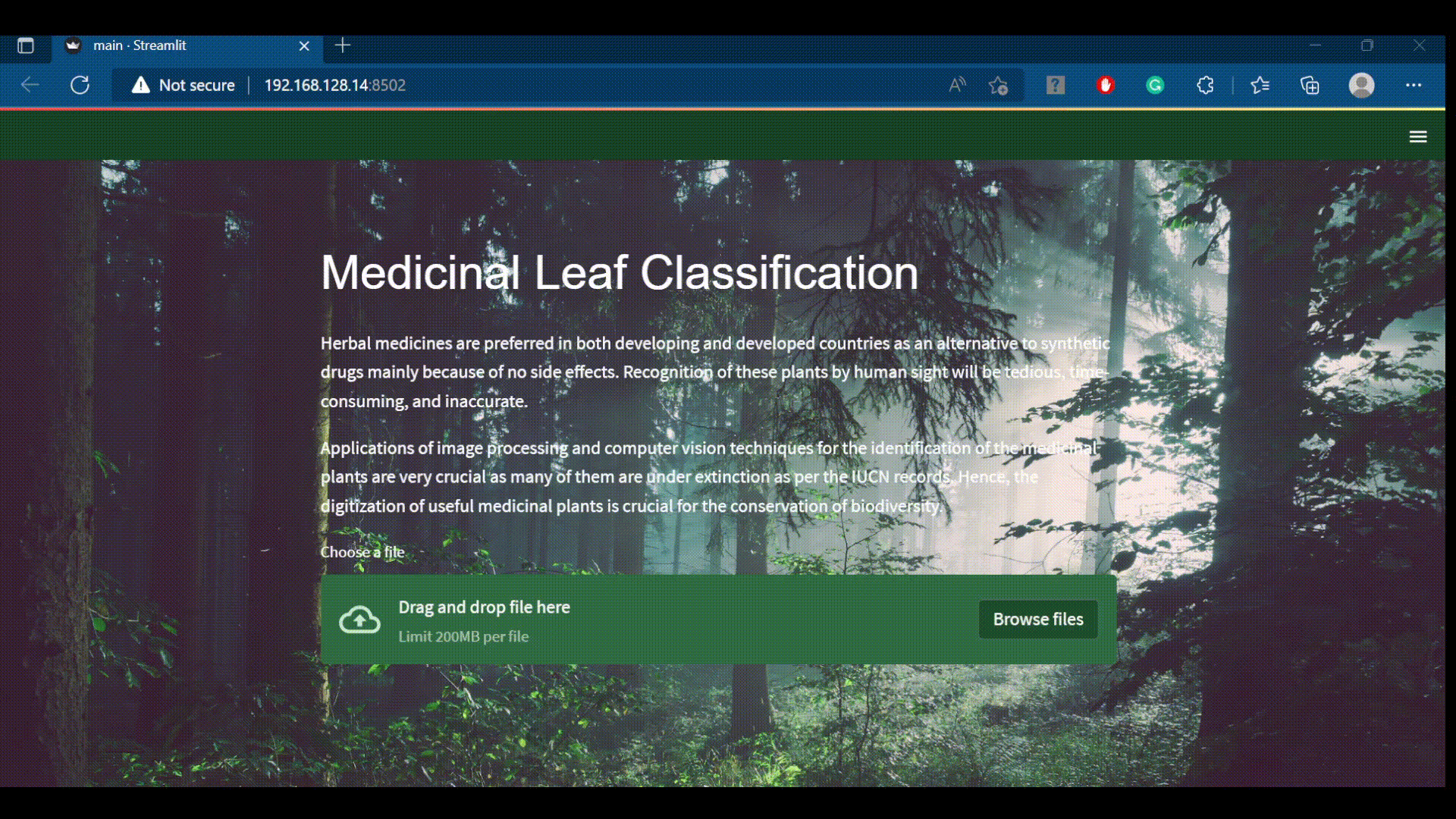Add this page to favorites
Image resolution: width=1456 pixels, height=819 pixels.
coord(998,85)
